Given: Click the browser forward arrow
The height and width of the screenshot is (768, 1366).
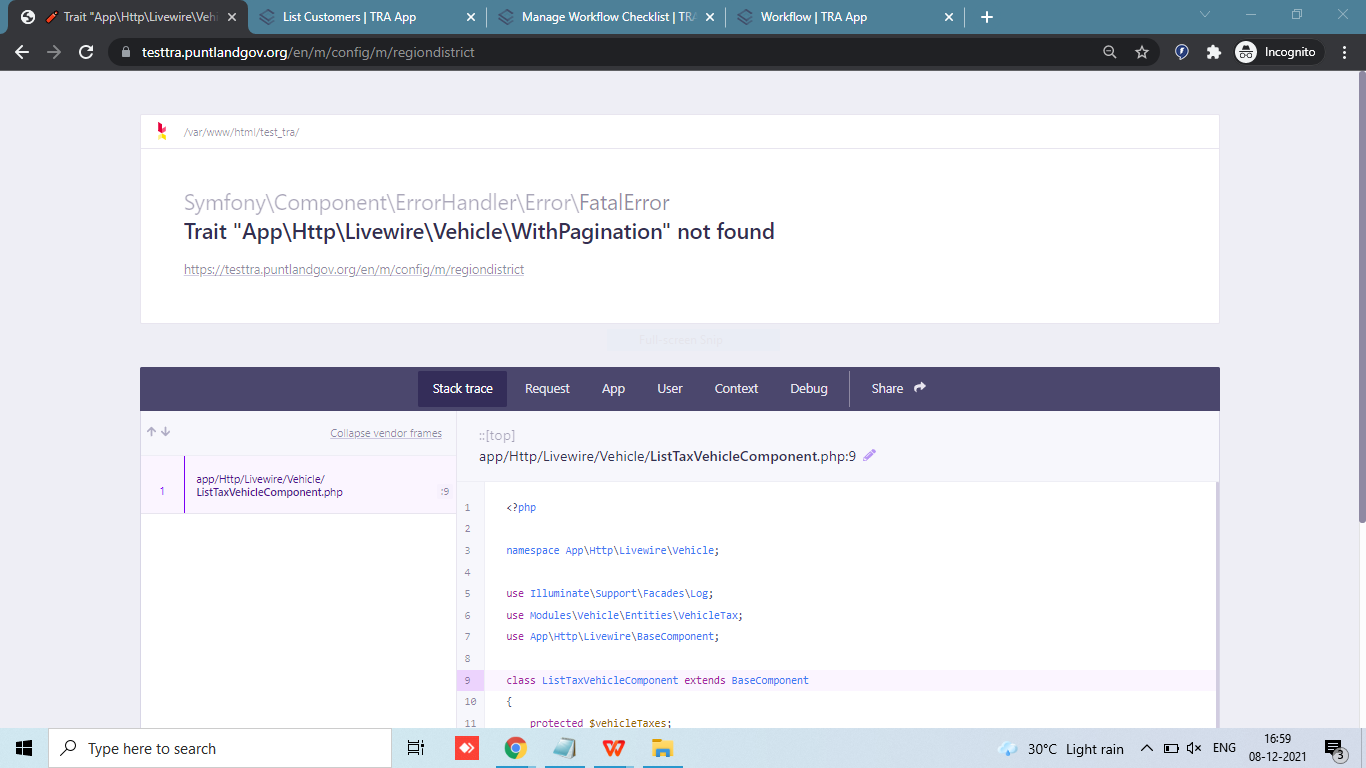Looking at the screenshot, I should click(x=54, y=52).
